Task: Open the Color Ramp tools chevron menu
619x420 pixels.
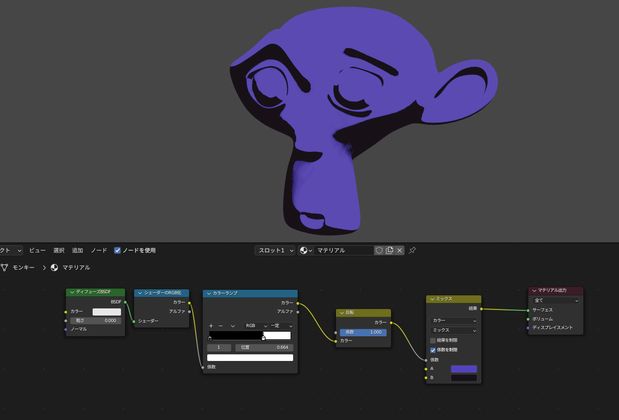Action: [233, 326]
